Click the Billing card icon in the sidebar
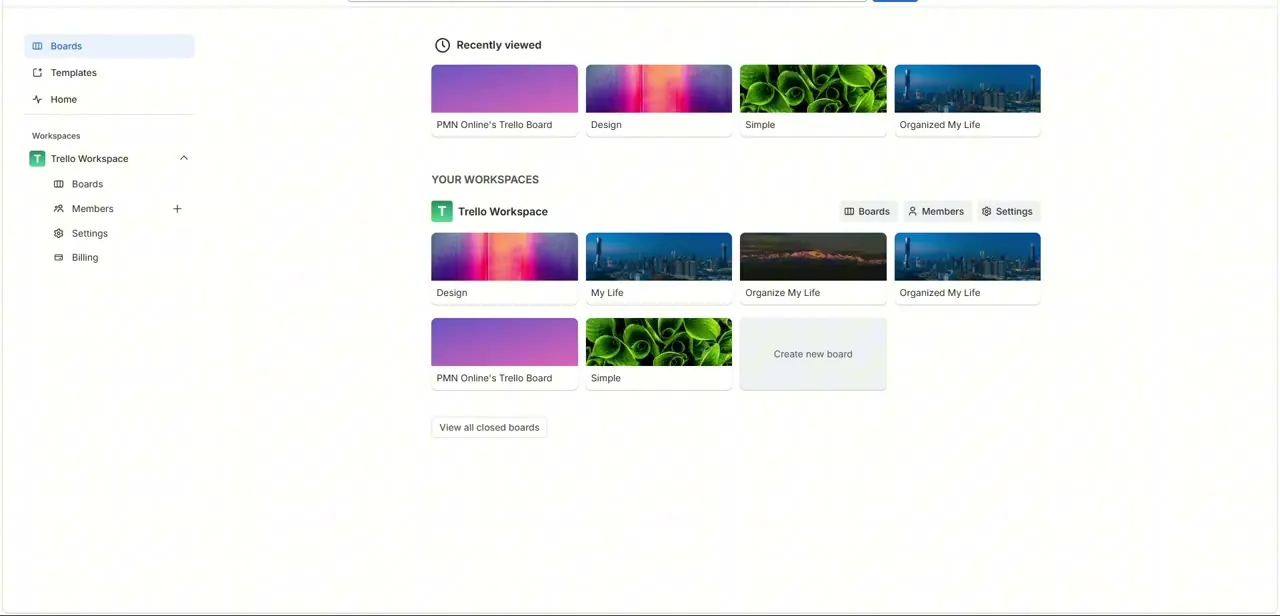 58,257
